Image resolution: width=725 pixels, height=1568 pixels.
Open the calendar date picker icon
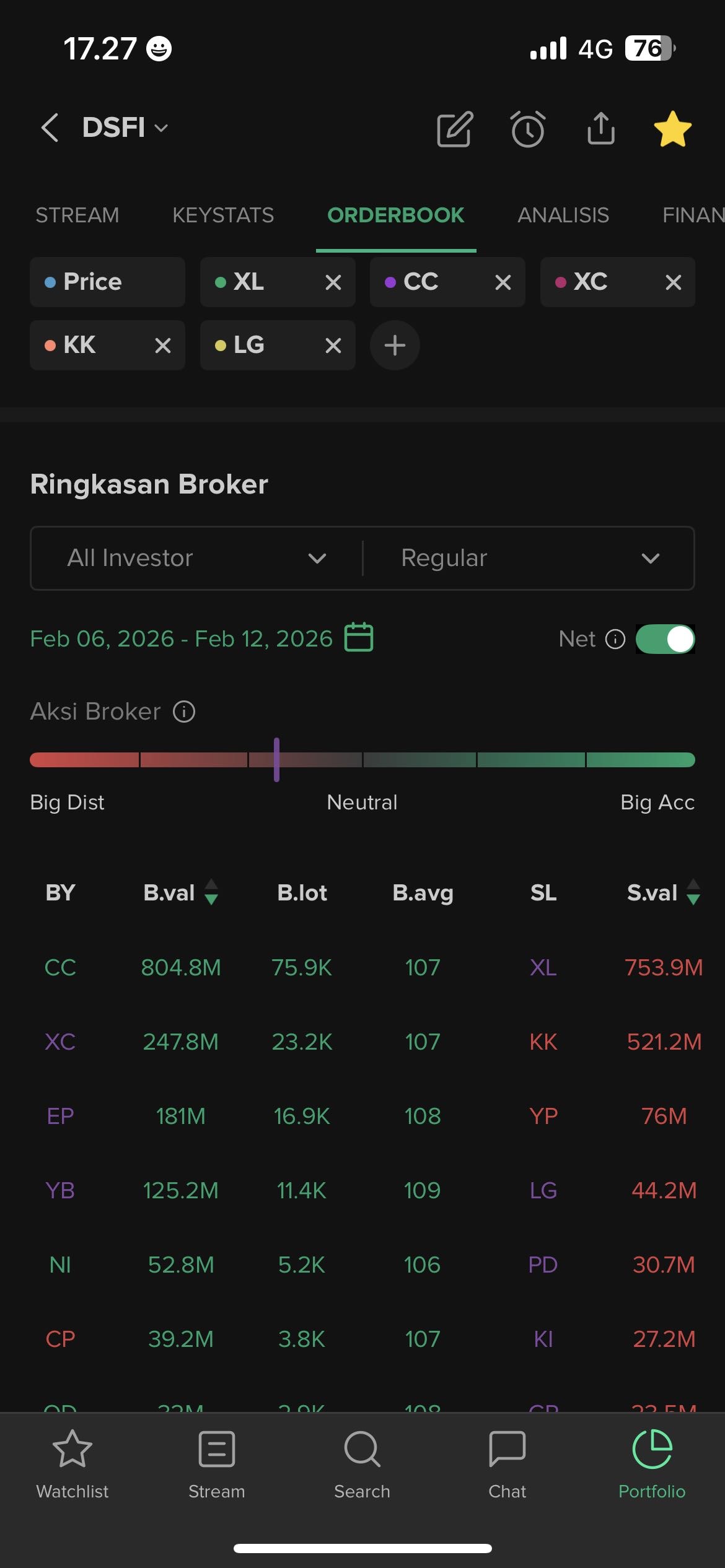click(x=359, y=637)
